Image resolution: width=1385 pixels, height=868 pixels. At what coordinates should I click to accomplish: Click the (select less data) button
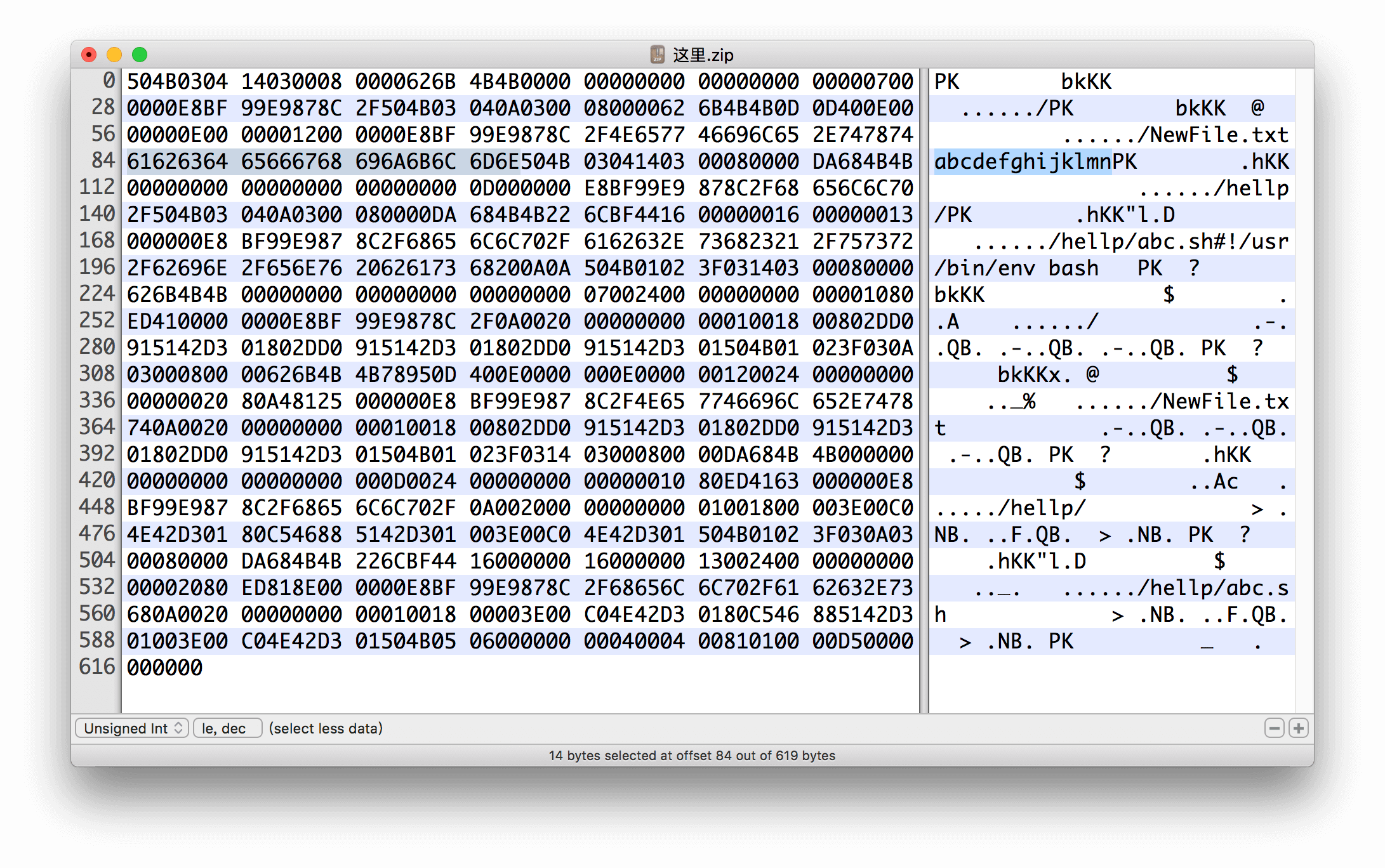(x=325, y=728)
